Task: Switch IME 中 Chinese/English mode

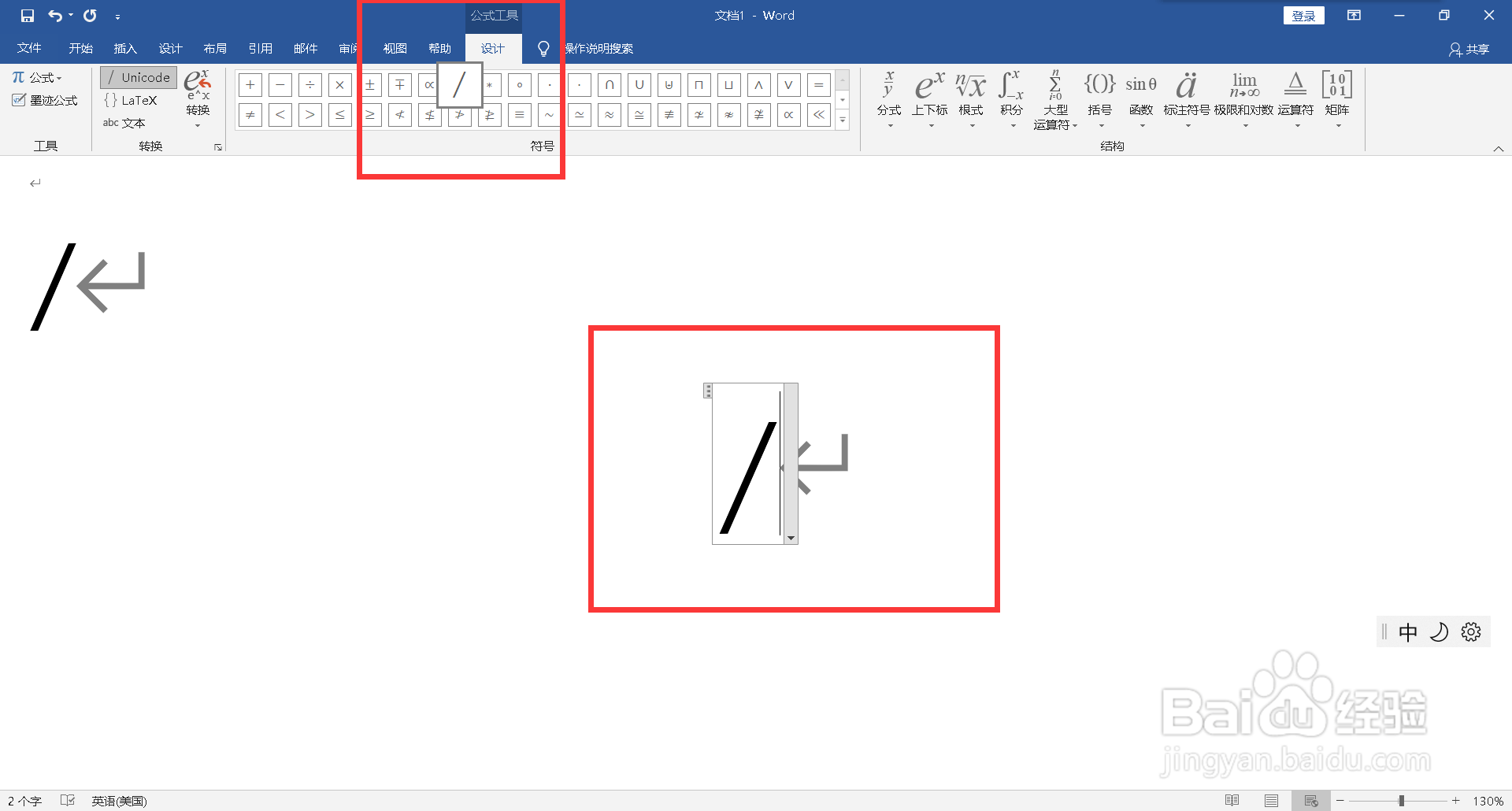Action: pyautogui.click(x=1408, y=632)
